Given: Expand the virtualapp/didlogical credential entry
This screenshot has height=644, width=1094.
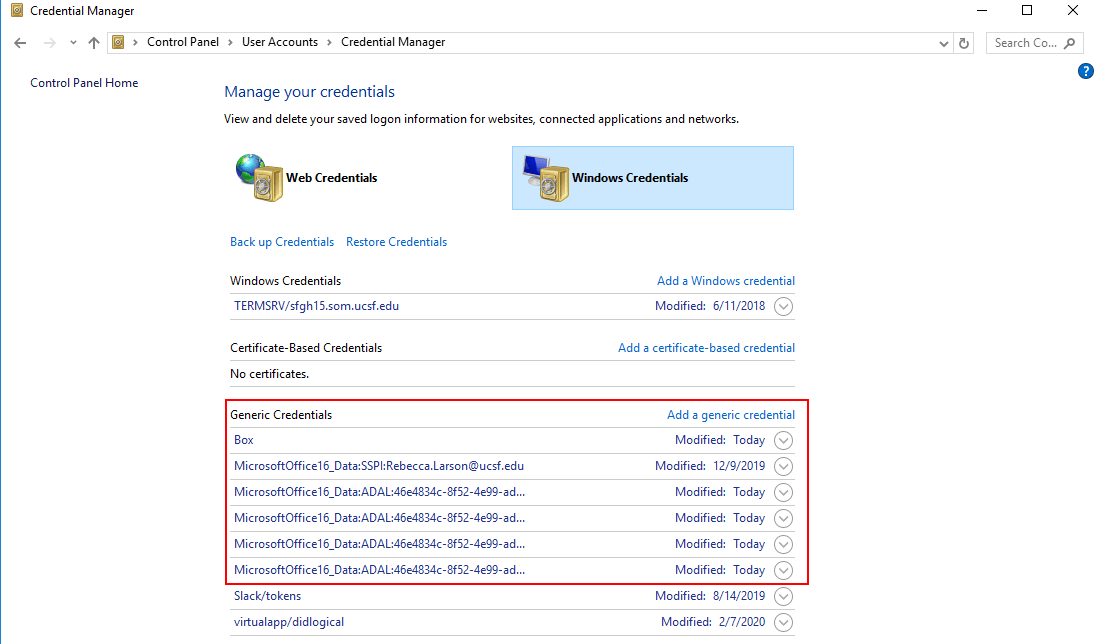Looking at the screenshot, I should tap(783, 621).
